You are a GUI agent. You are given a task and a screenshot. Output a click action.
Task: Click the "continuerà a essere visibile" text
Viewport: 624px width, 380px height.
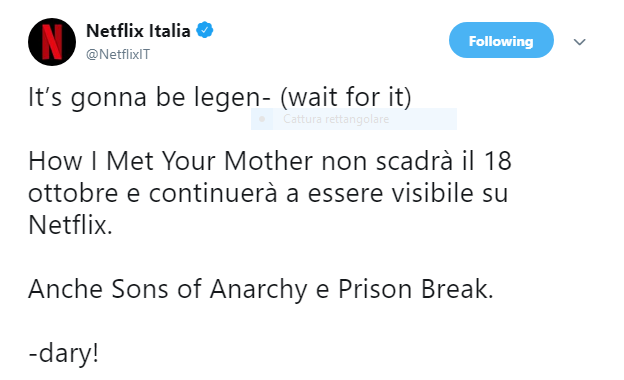306,193
